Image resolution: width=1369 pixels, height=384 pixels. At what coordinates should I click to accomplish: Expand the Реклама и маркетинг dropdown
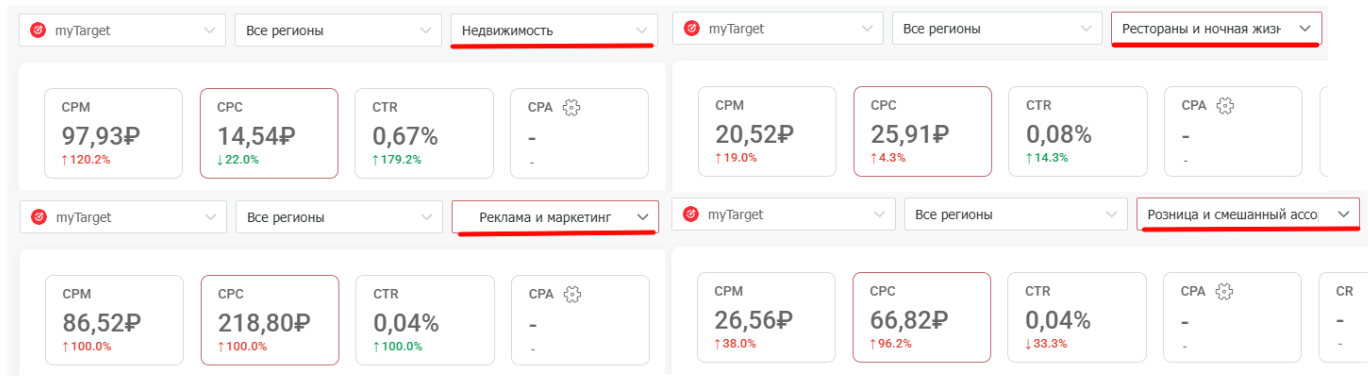click(x=555, y=216)
